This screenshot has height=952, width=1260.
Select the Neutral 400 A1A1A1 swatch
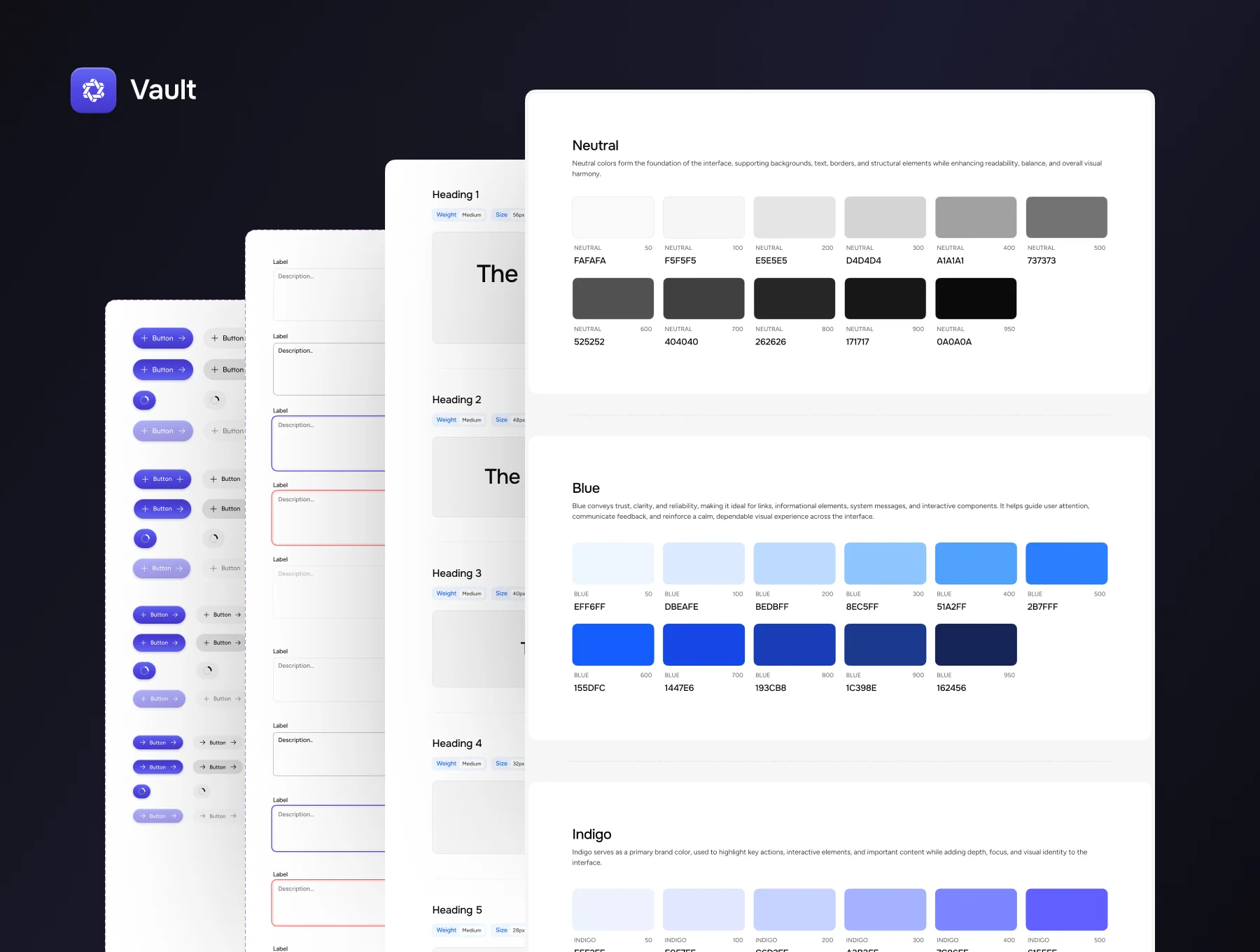(x=976, y=217)
